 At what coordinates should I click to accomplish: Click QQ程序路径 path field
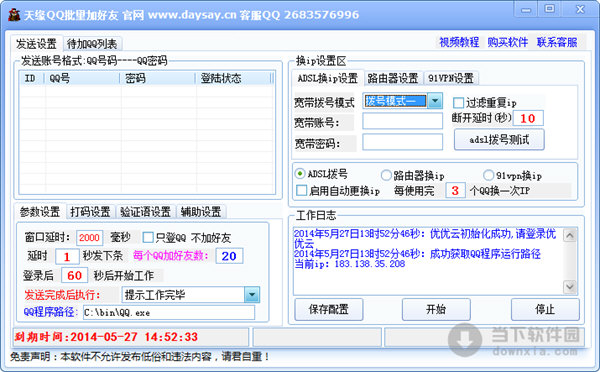pos(169,313)
